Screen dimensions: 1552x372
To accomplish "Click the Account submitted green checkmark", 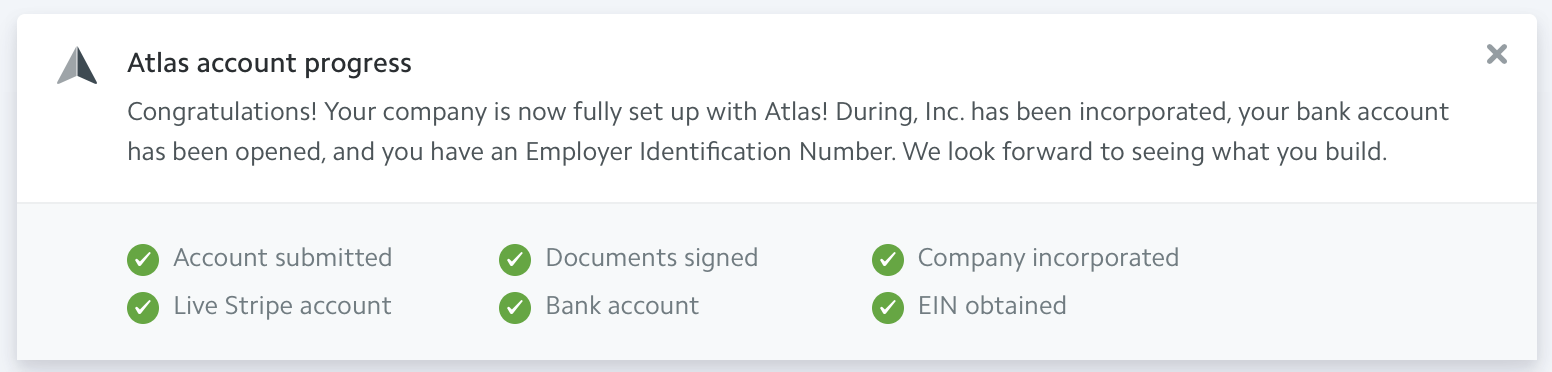I will (144, 260).
